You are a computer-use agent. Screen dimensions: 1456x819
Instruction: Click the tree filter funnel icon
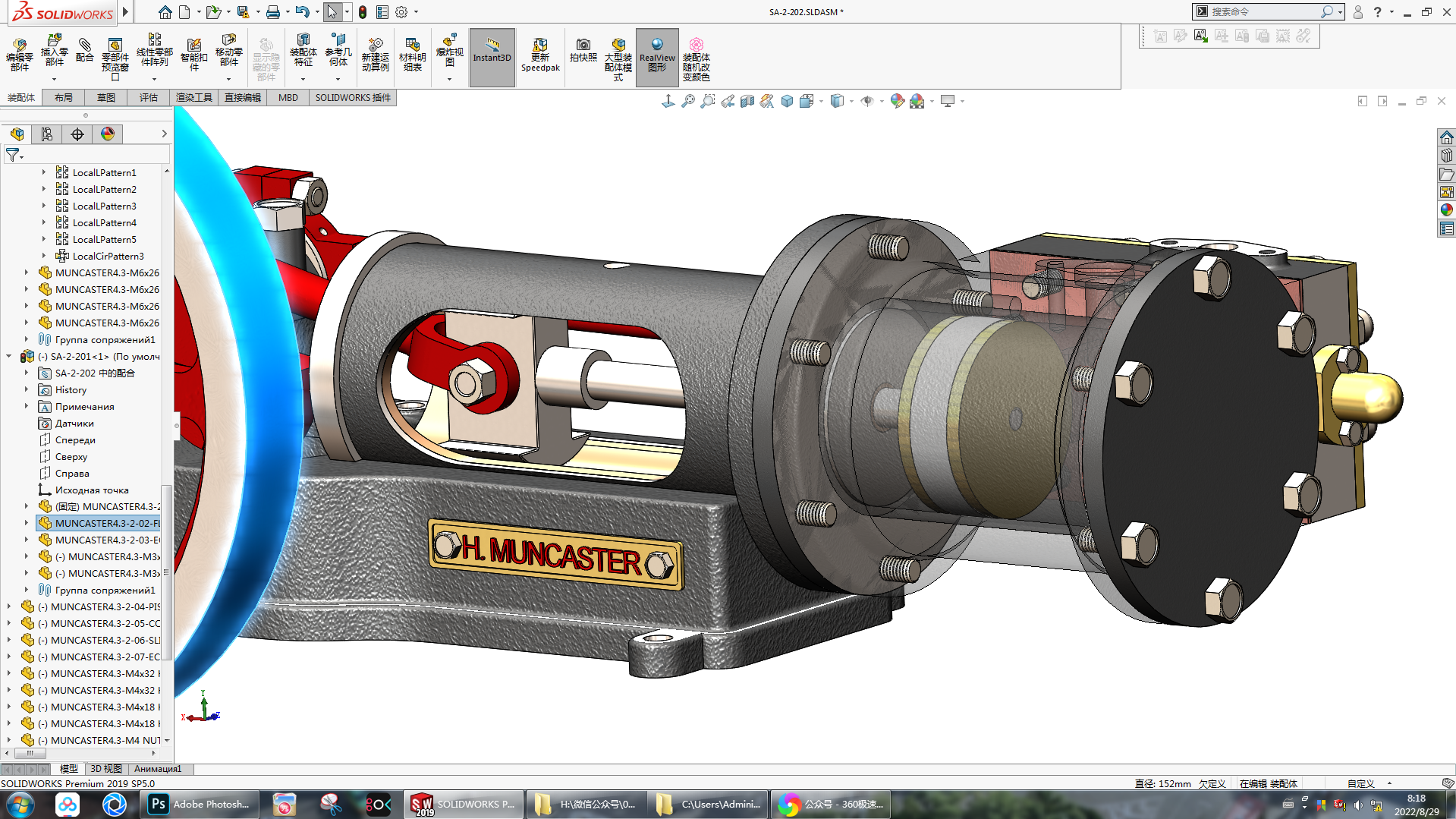[x=13, y=155]
